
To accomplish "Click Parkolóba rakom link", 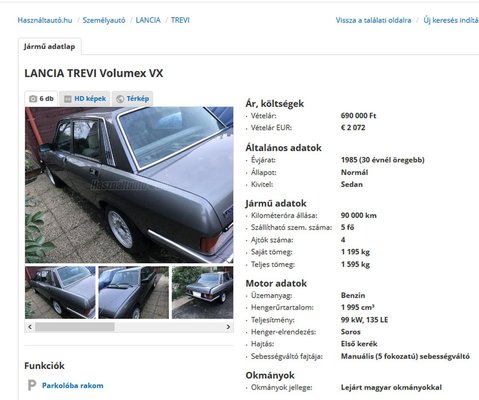I will click(x=73, y=386).
